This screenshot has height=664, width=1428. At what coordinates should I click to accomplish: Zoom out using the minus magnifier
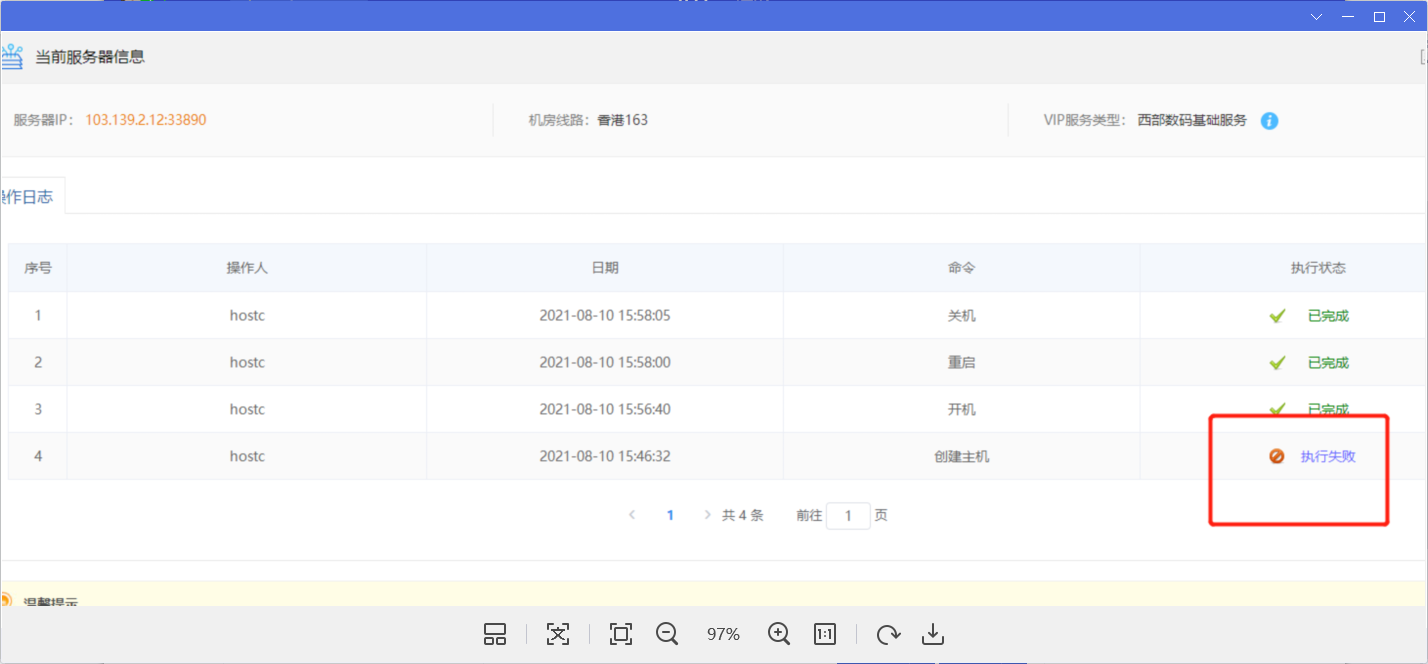(x=667, y=634)
